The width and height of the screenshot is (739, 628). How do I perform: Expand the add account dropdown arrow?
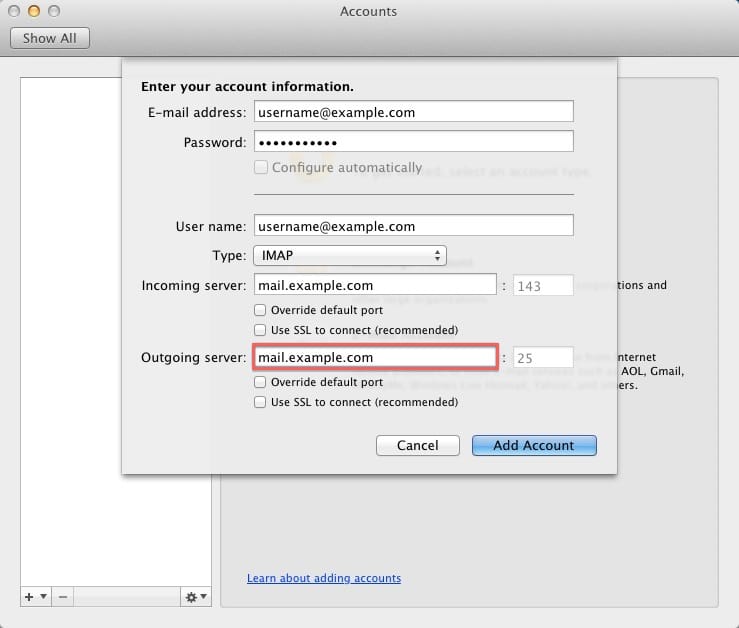43,597
